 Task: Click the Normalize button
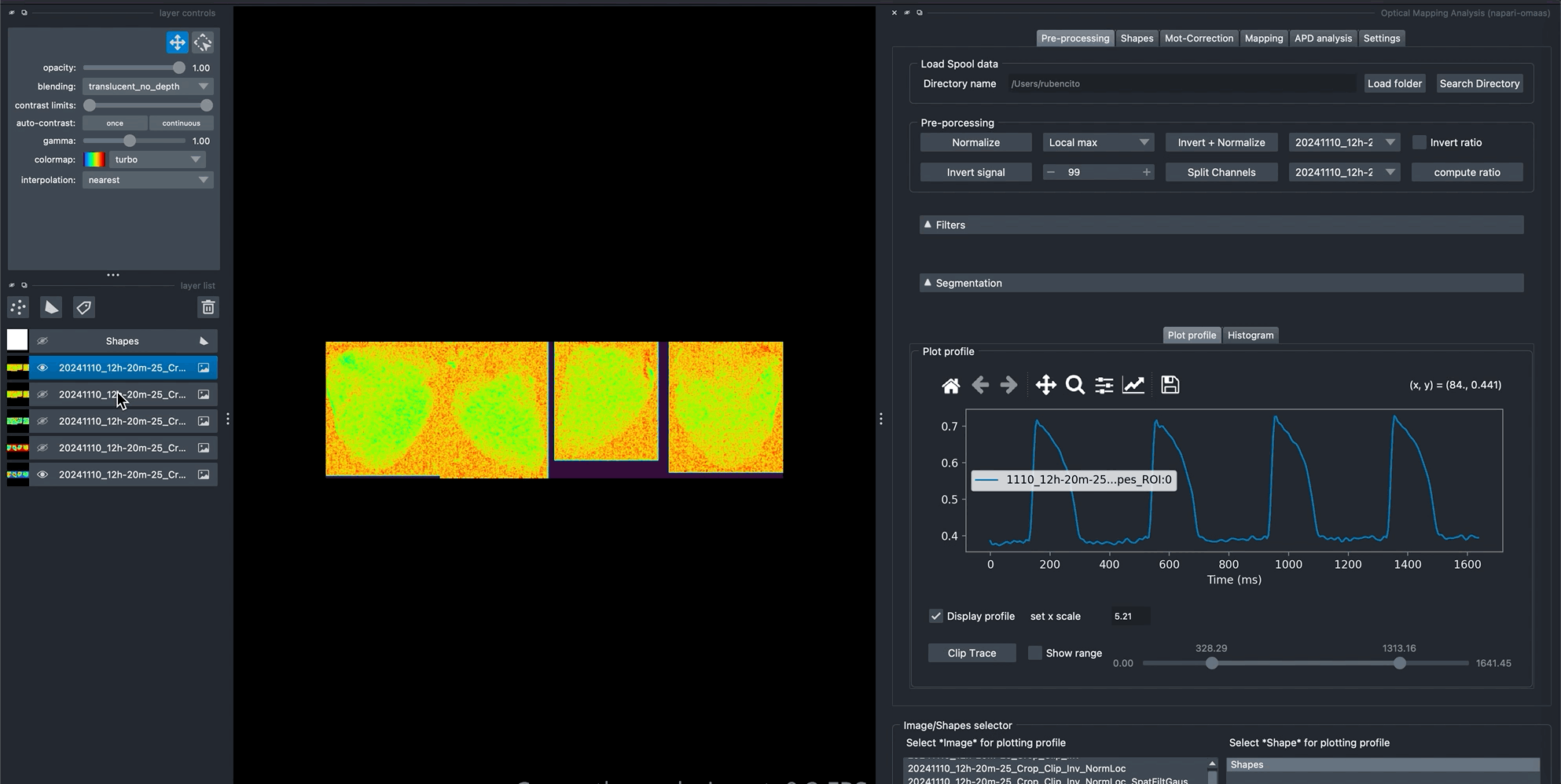(x=975, y=142)
